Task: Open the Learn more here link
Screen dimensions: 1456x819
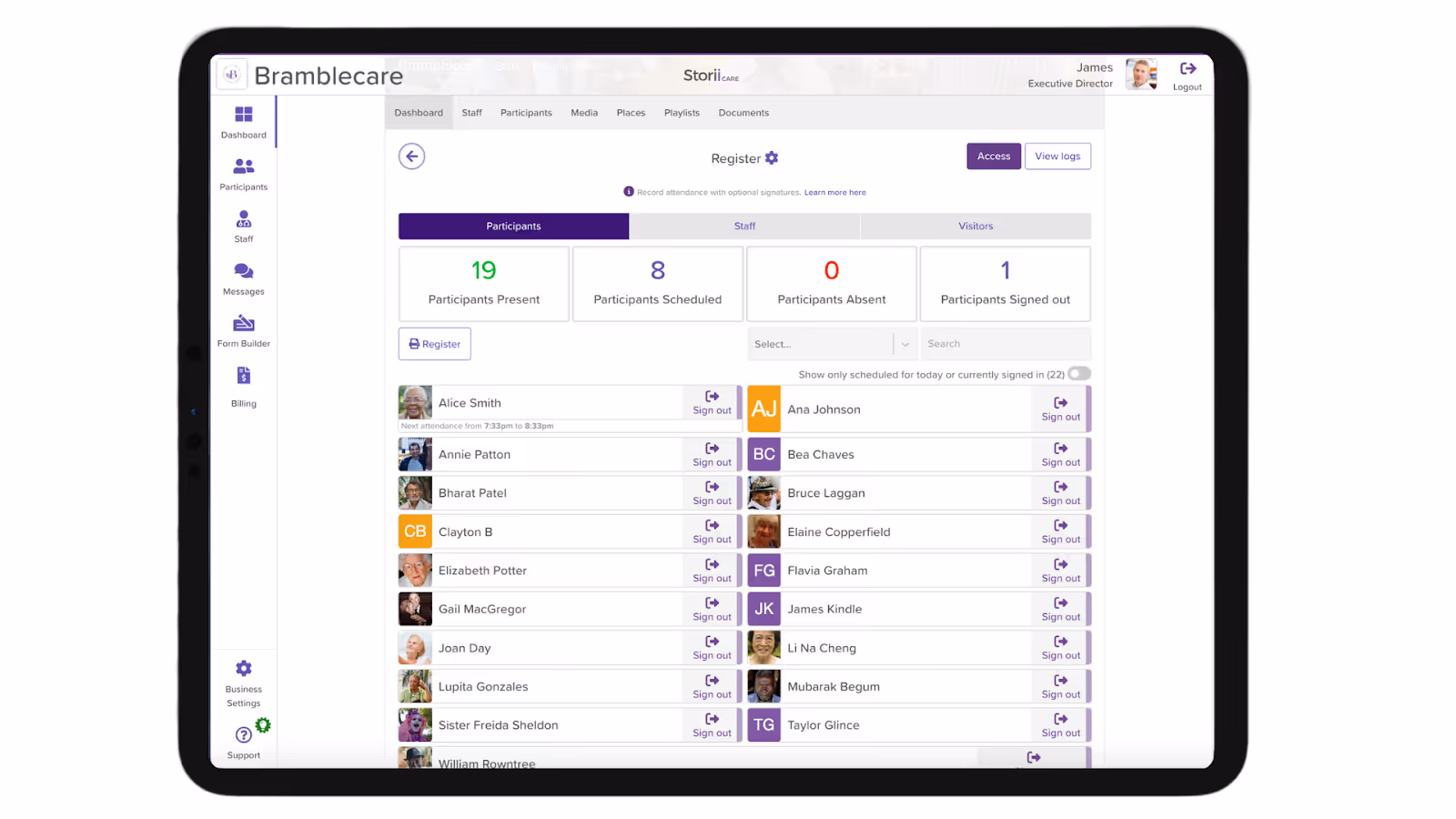Action: pyautogui.click(x=835, y=192)
